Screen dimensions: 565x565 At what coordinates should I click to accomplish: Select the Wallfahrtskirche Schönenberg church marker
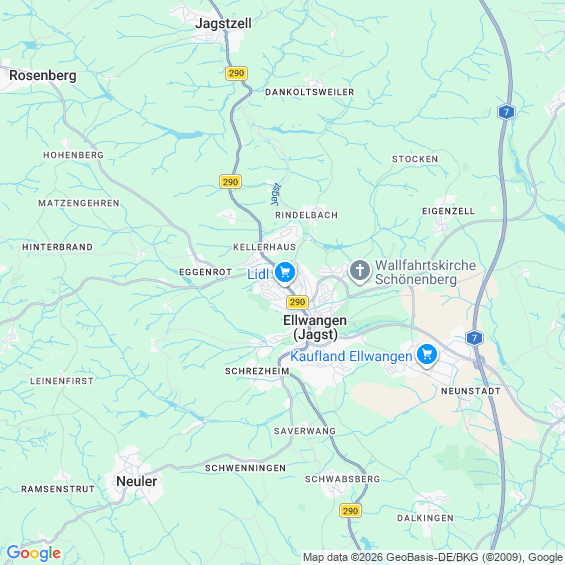tap(360, 271)
